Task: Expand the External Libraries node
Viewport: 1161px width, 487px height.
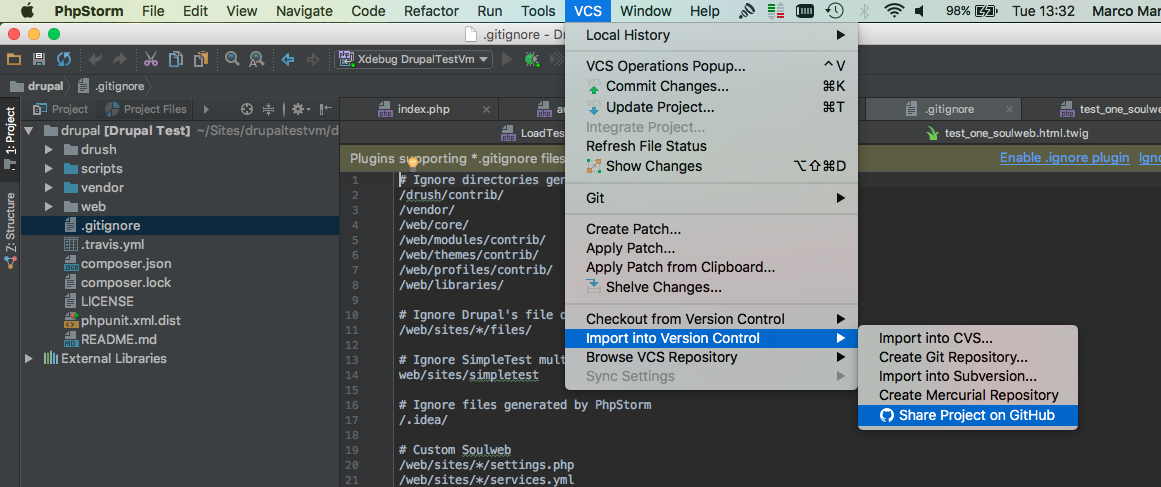Action: tap(30, 358)
